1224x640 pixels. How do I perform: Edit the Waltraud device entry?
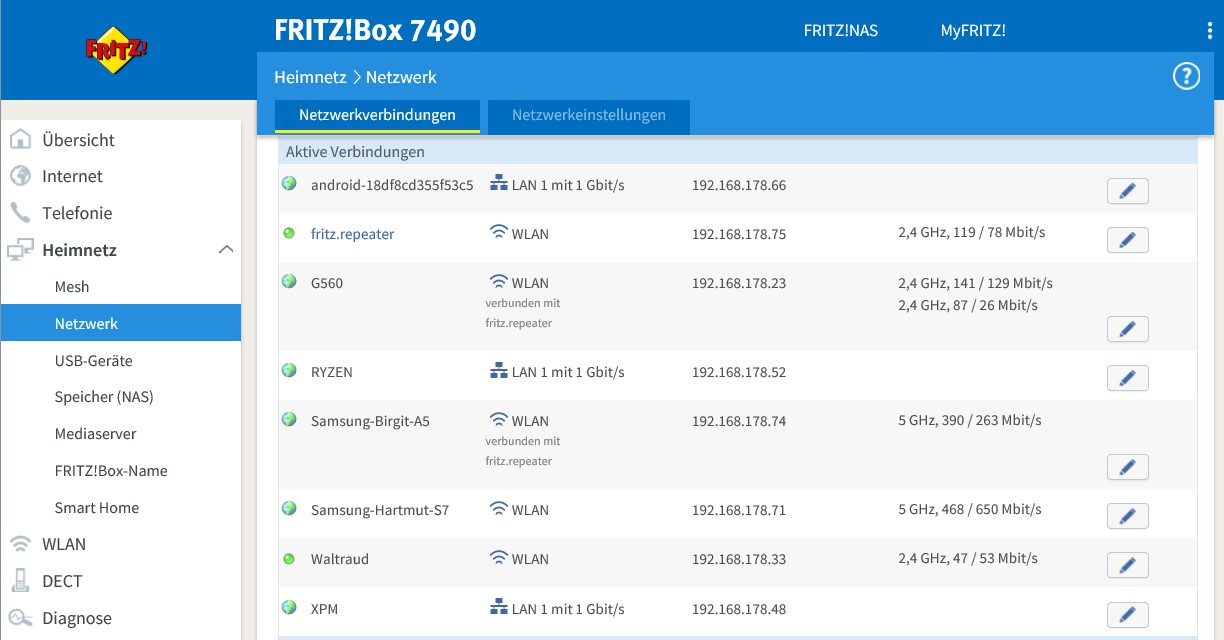[1128, 565]
